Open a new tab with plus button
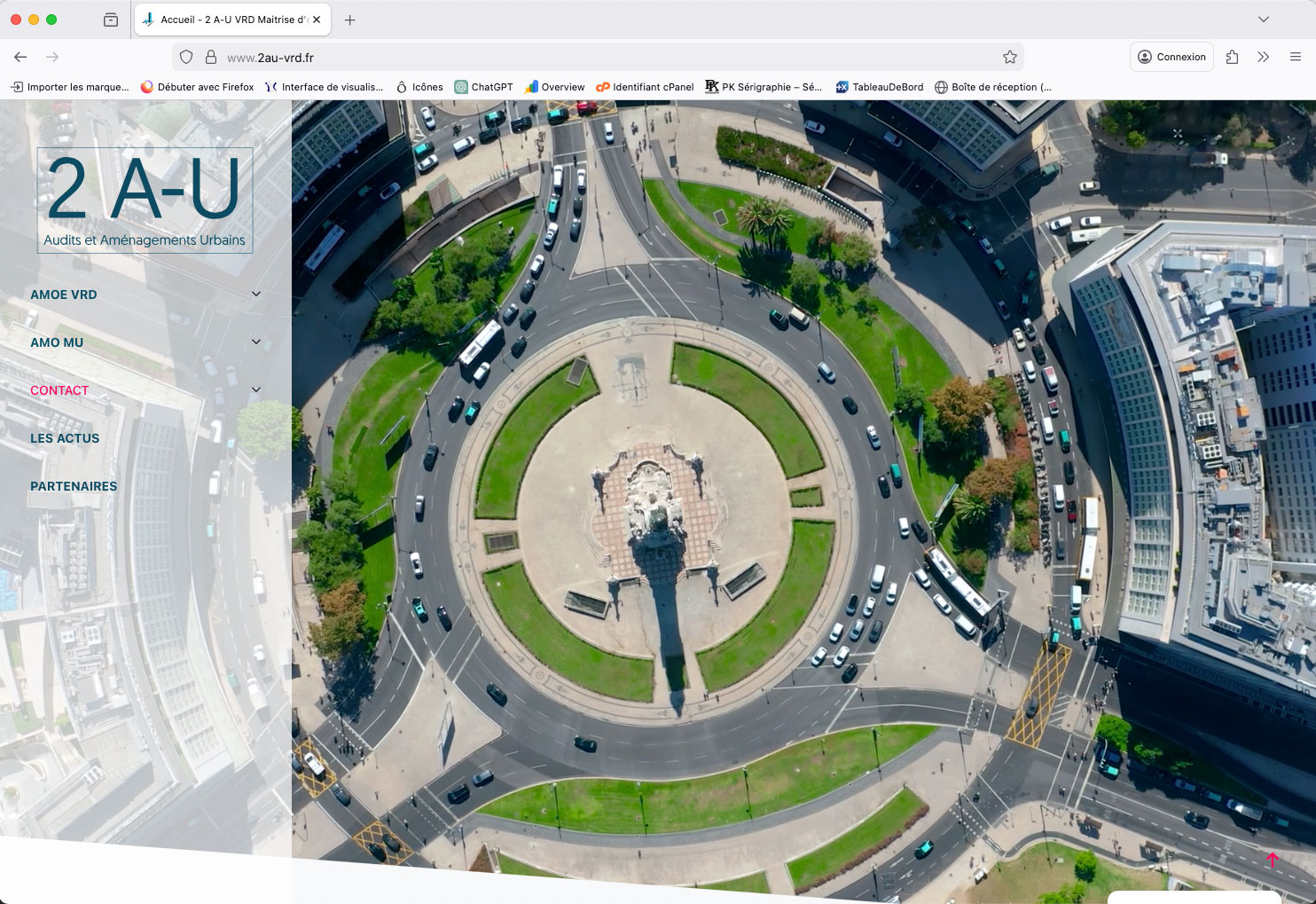 [350, 20]
